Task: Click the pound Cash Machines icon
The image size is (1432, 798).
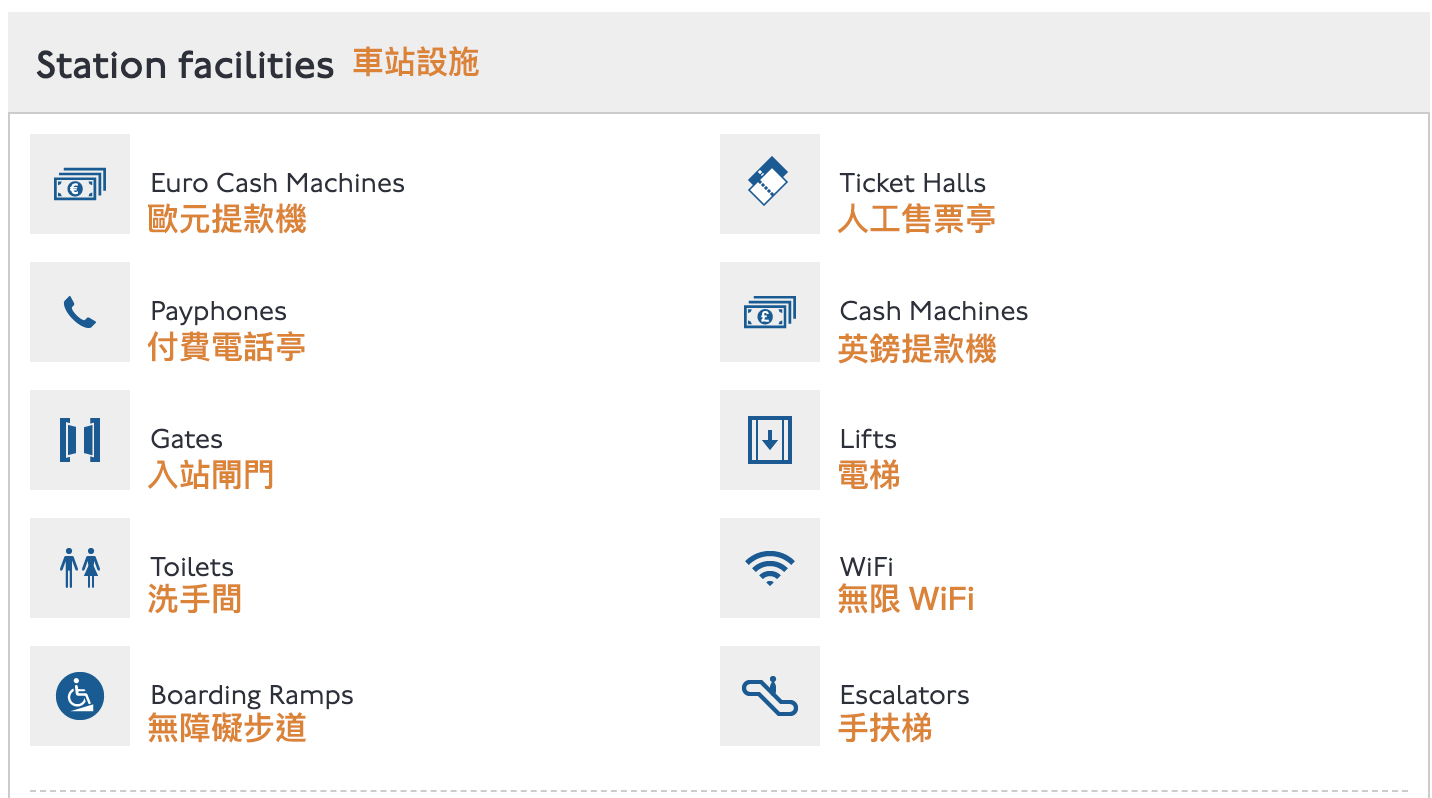Action: click(769, 312)
